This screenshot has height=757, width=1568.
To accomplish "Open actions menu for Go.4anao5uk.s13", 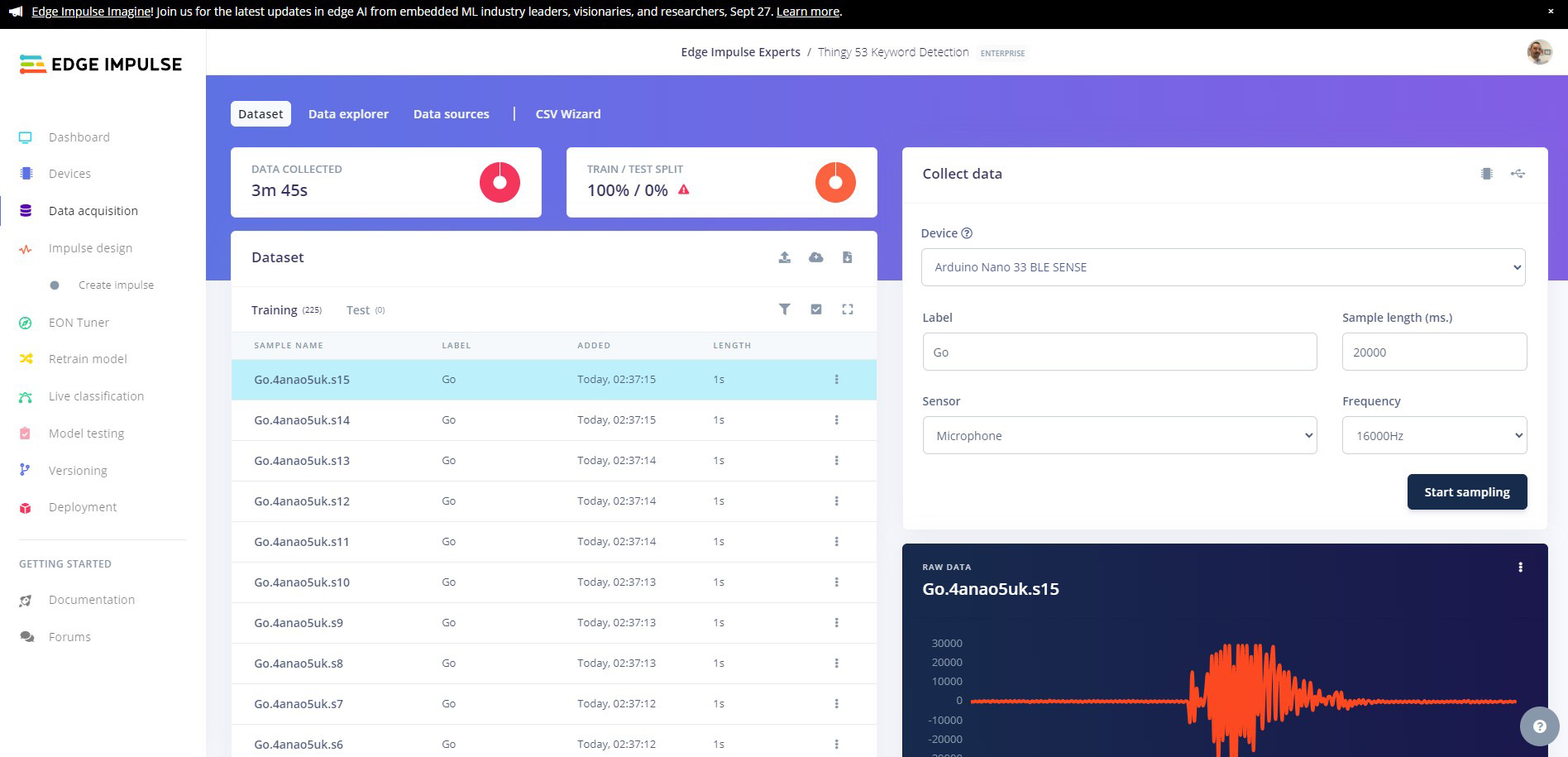I will [x=837, y=461].
